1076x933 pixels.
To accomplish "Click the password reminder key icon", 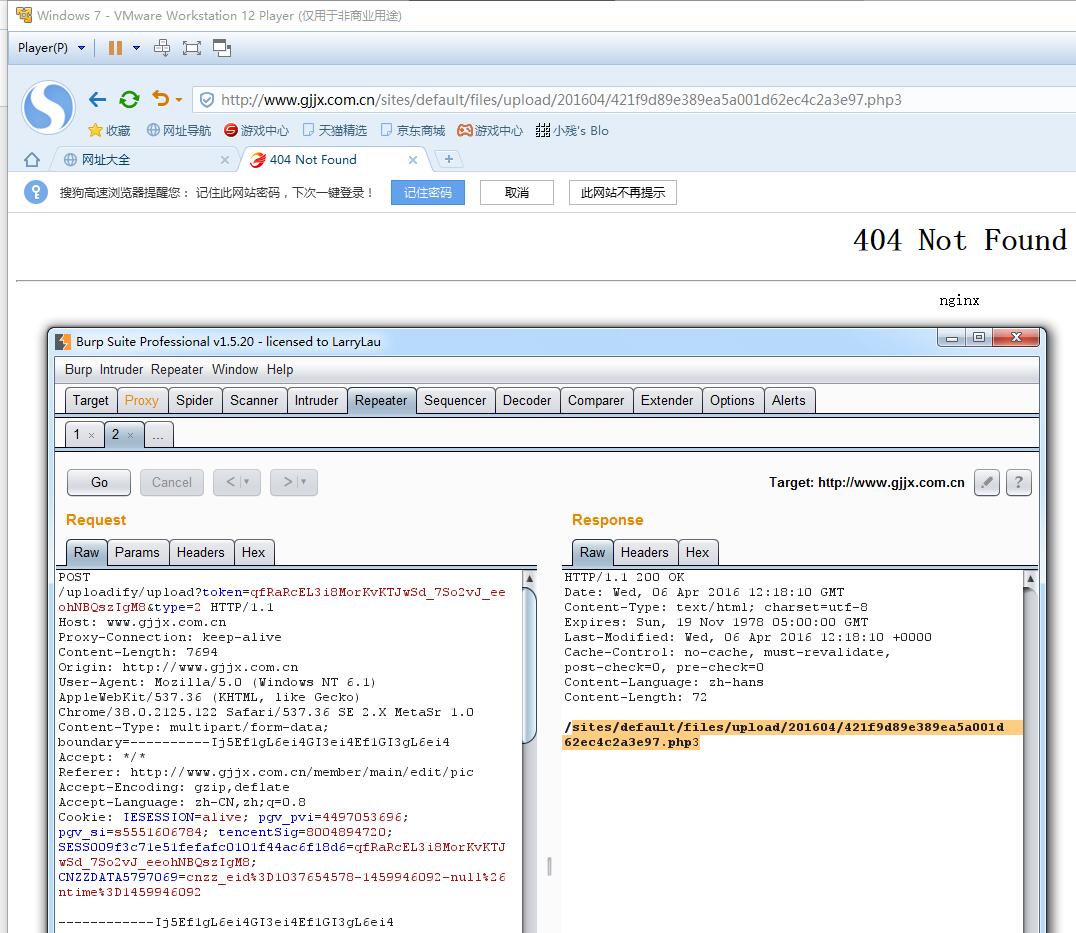I will click(x=36, y=192).
